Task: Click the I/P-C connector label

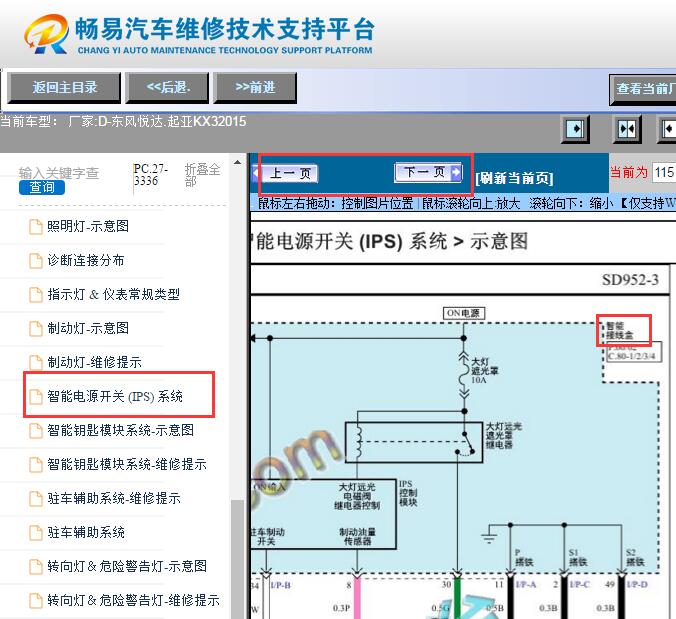Action: coord(579,585)
